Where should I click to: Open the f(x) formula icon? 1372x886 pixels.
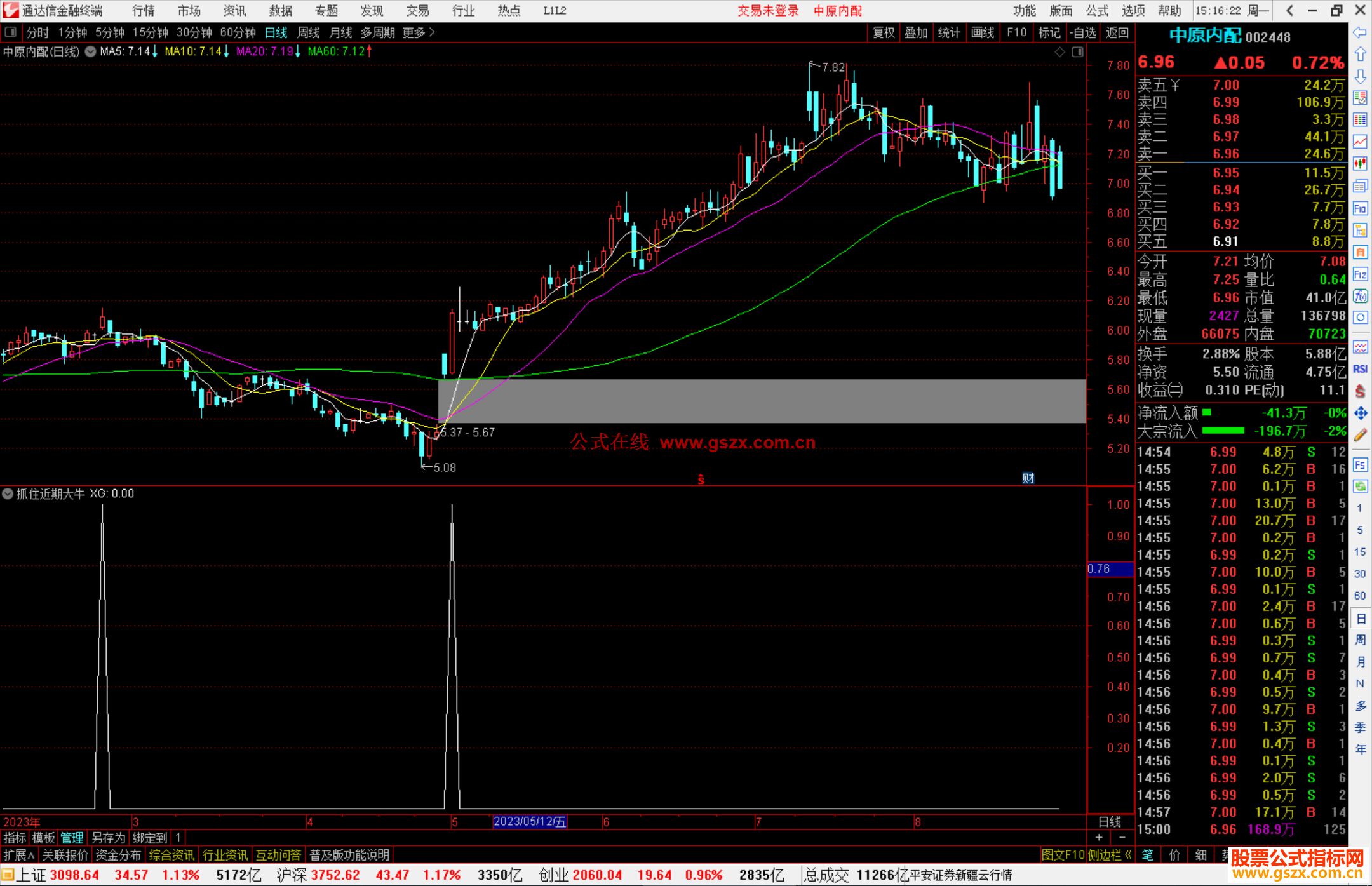[1360, 296]
